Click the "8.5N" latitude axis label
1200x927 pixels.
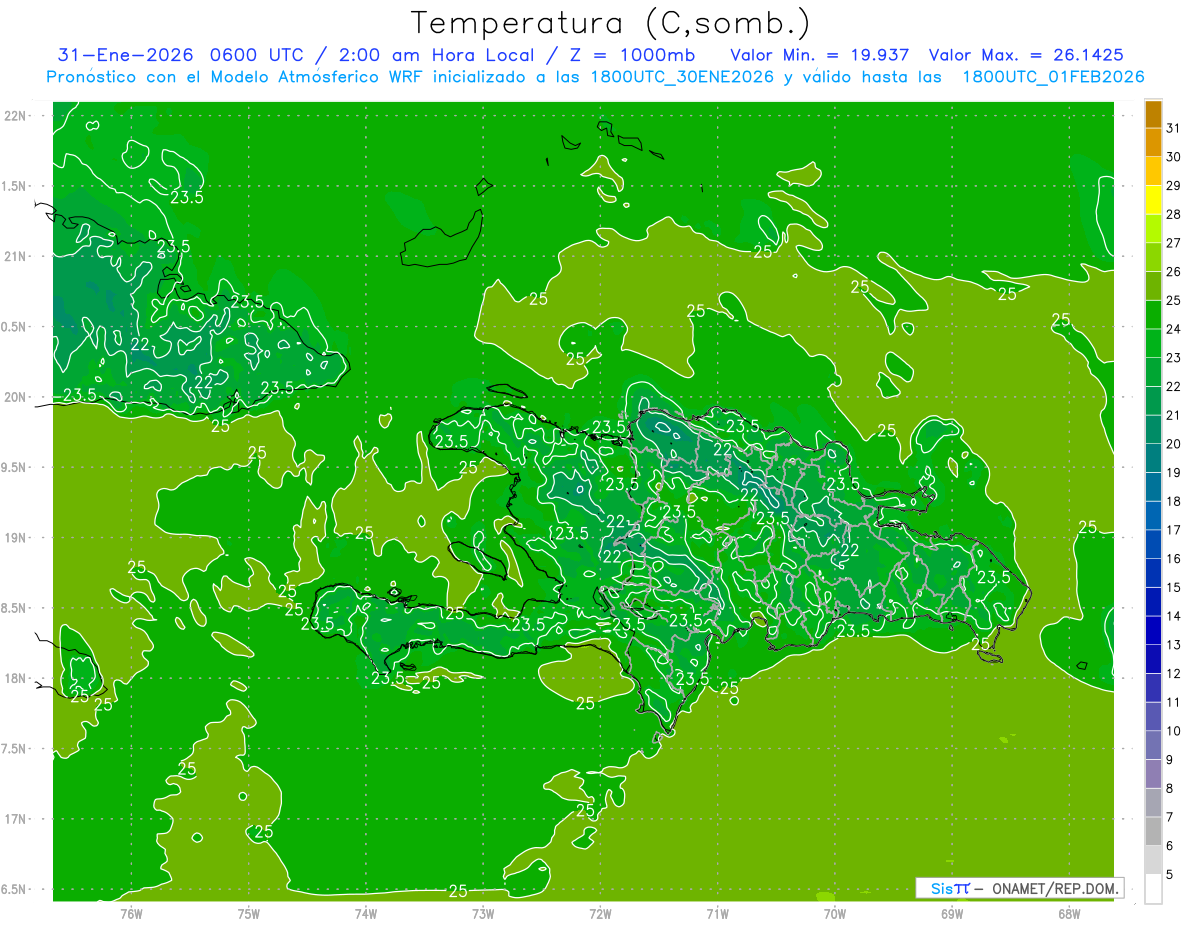[14, 608]
